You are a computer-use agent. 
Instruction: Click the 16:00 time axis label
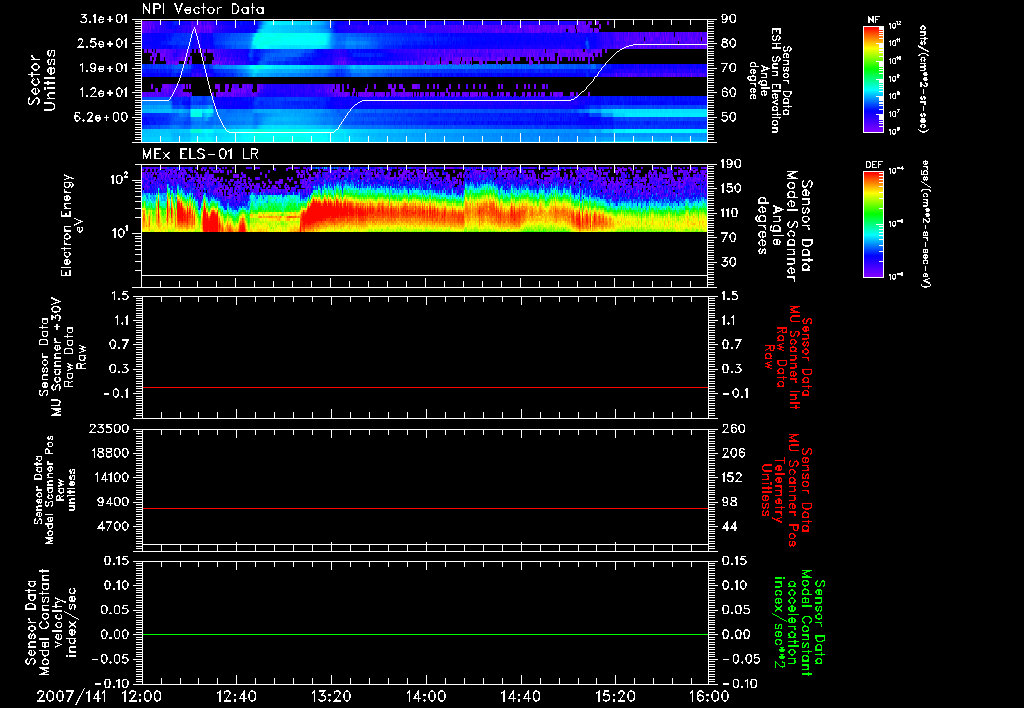pos(709,696)
